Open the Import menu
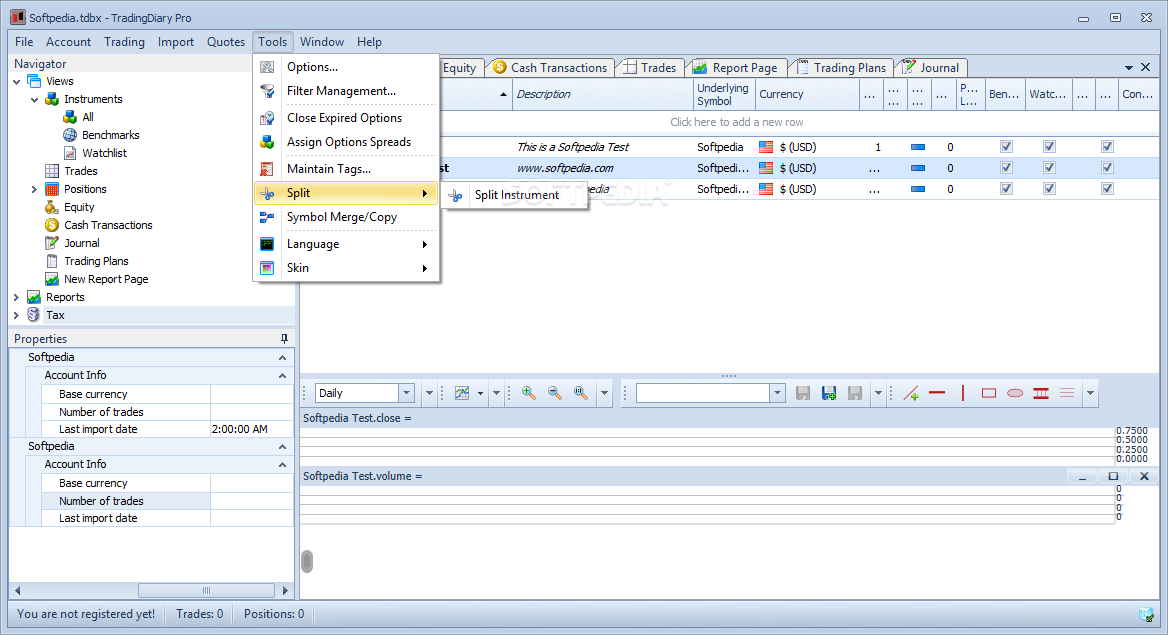 tap(176, 42)
